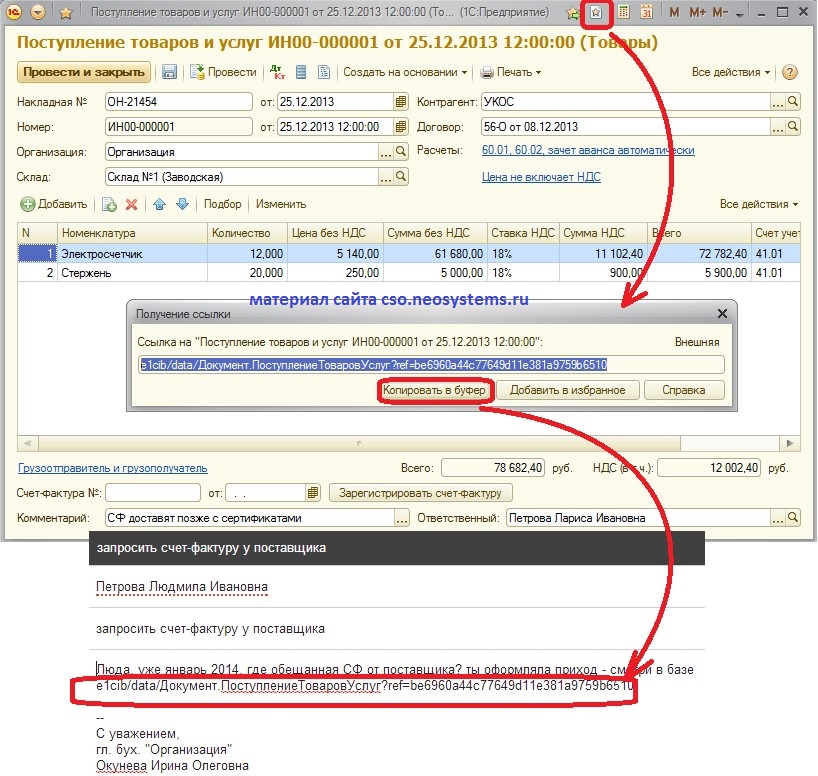818x776 pixels.
Task: Open the Грузоотправитель и грузополучатель link
Action: tap(113, 467)
